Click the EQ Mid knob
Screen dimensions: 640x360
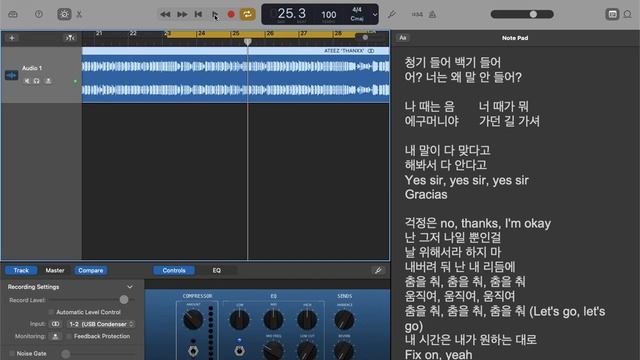pos(273,320)
